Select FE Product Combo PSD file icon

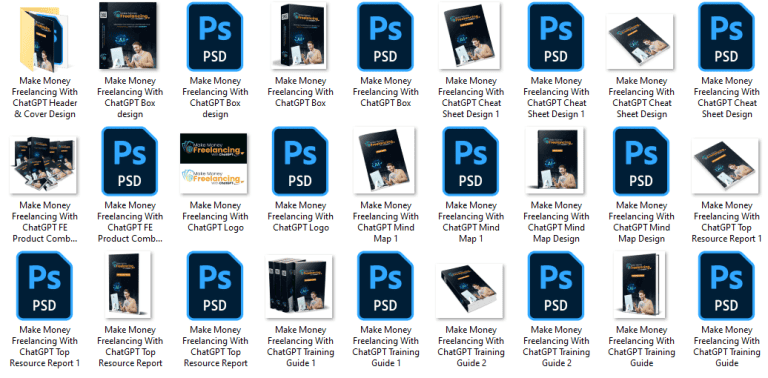tap(130, 161)
